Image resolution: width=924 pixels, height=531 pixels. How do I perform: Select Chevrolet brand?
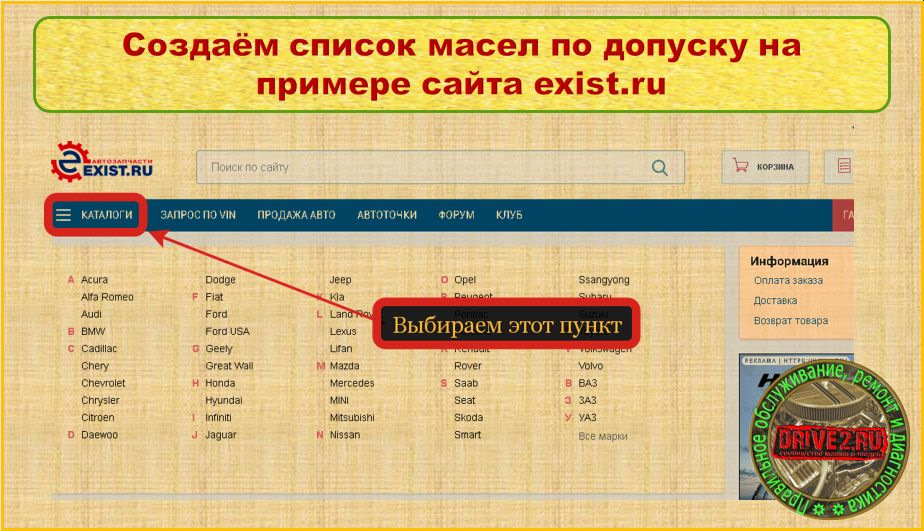[103, 383]
